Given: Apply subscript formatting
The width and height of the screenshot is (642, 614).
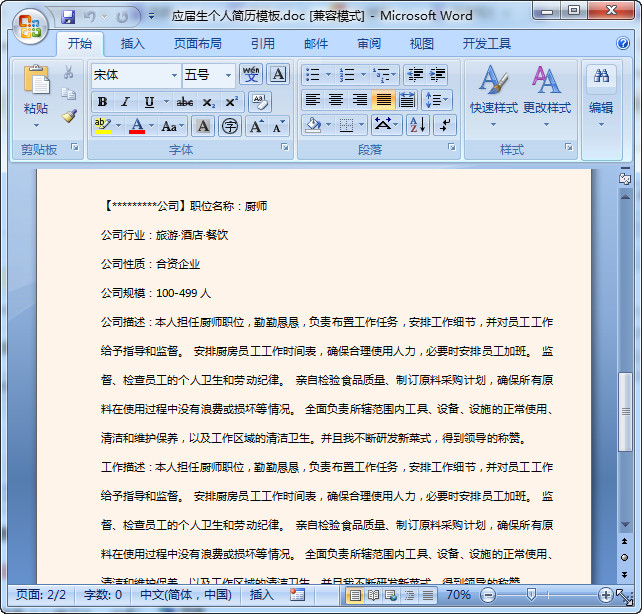Looking at the screenshot, I should (208, 102).
